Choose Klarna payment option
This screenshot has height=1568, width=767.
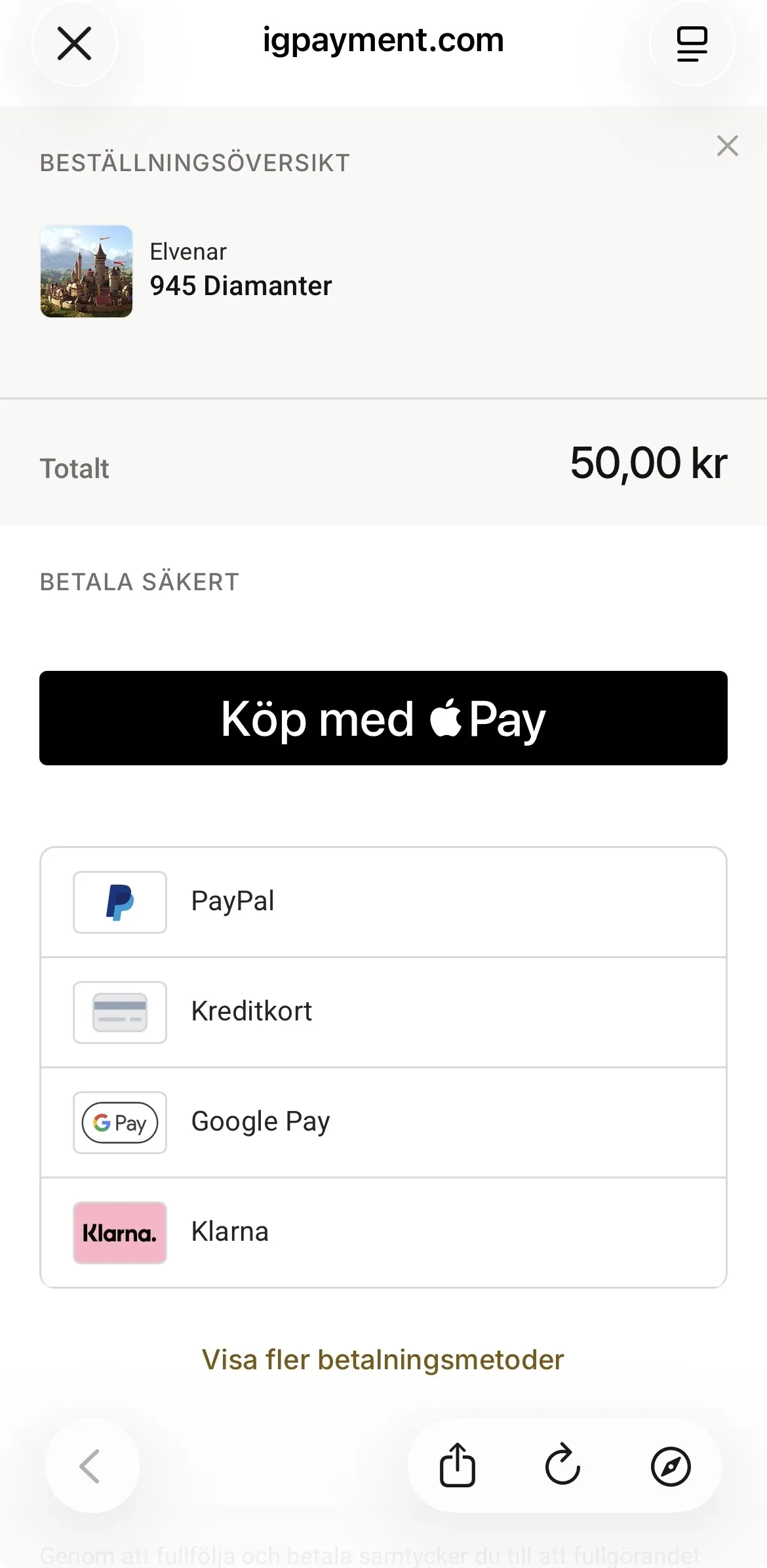[x=383, y=1233]
